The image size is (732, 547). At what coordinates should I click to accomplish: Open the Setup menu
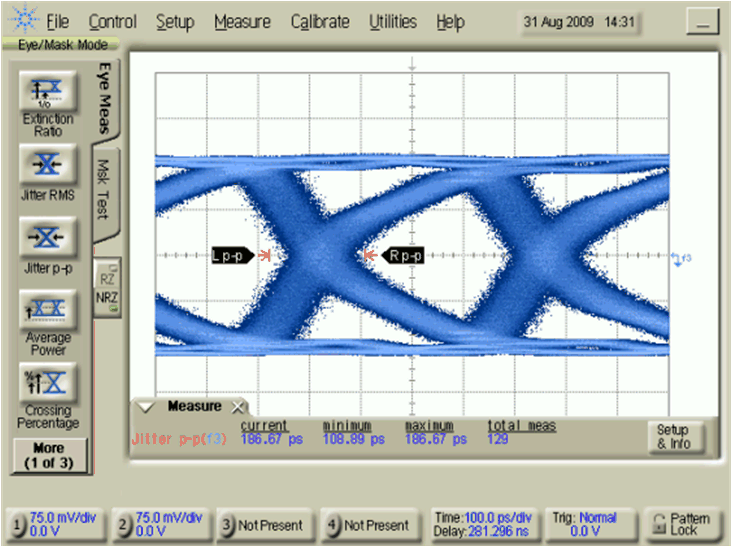click(175, 22)
